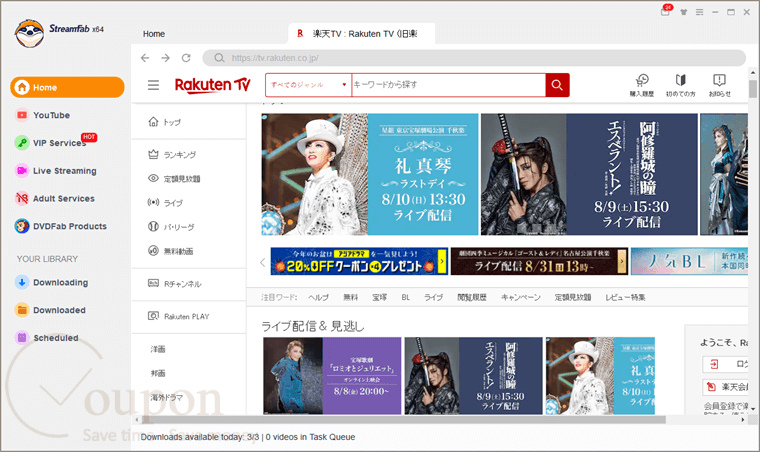Click the ヘルプ keyword link
The height and width of the screenshot is (452, 760).
318,297
